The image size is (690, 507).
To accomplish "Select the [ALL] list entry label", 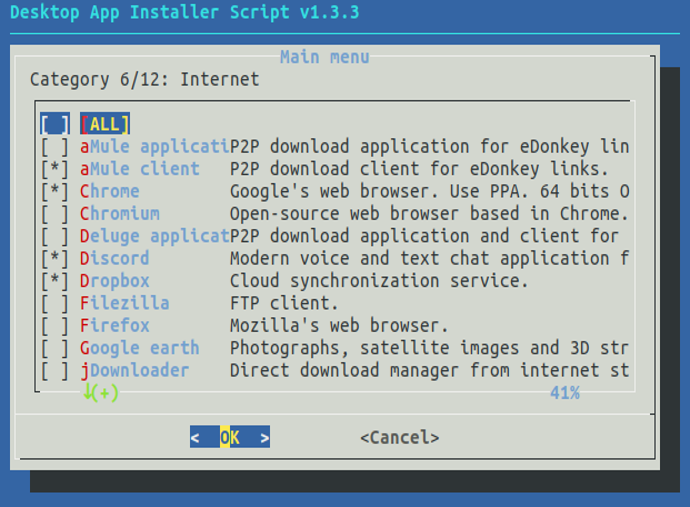I will (x=105, y=124).
